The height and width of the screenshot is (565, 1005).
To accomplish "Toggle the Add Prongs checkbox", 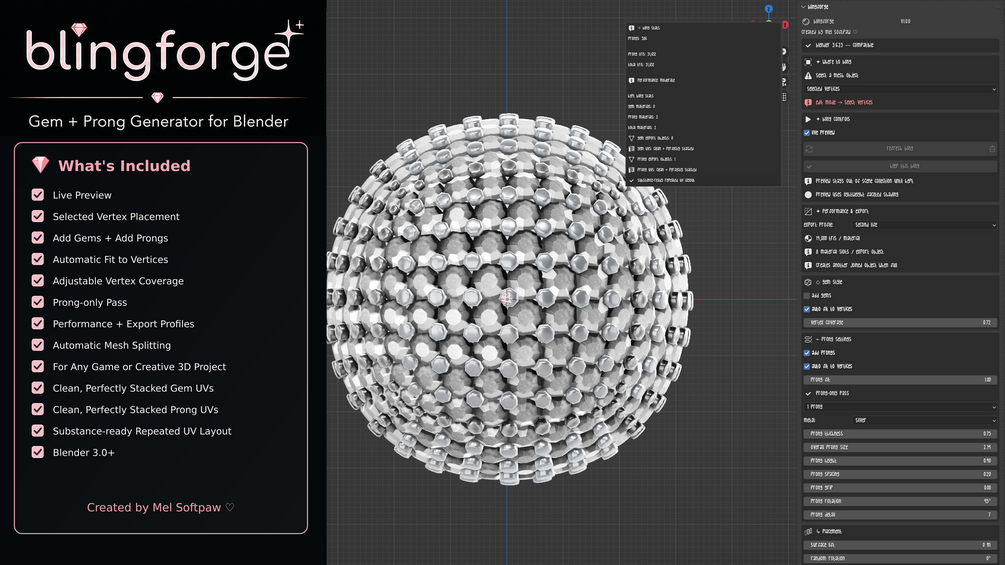I will point(807,353).
